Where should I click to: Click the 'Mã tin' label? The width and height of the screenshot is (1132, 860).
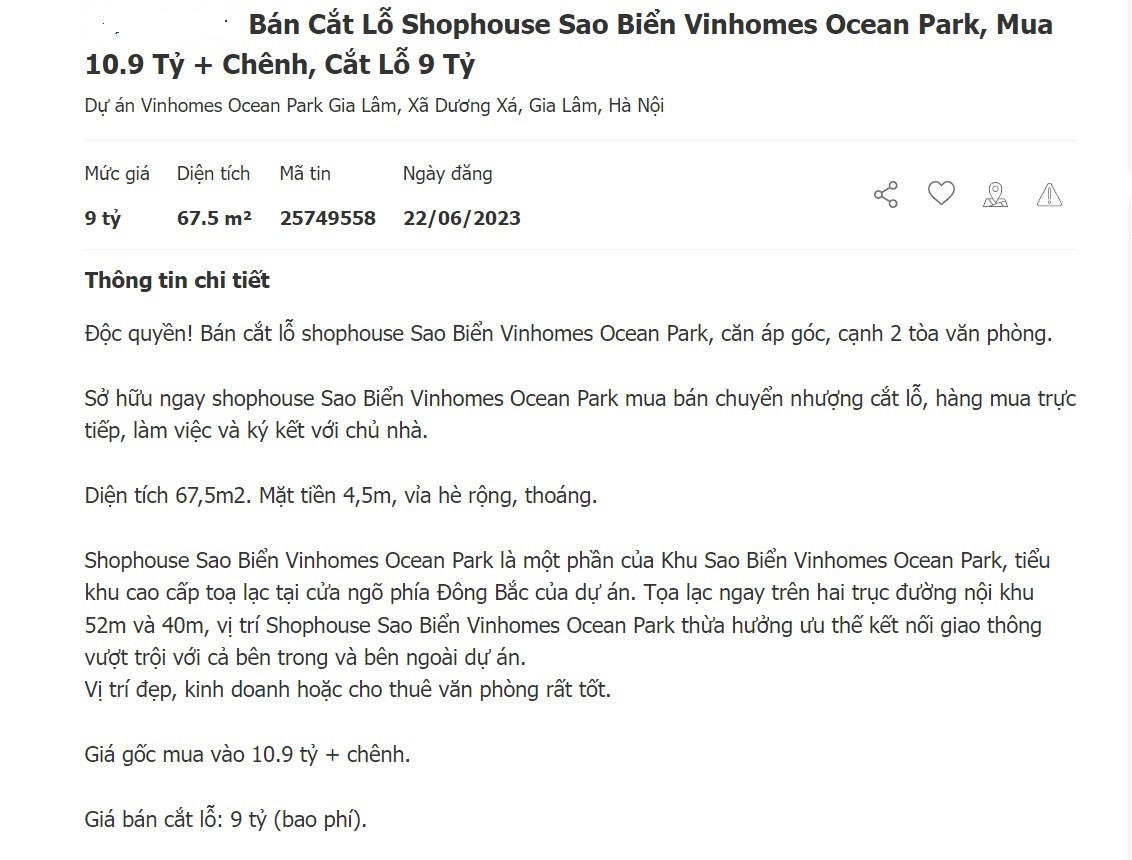click(305, 174)
